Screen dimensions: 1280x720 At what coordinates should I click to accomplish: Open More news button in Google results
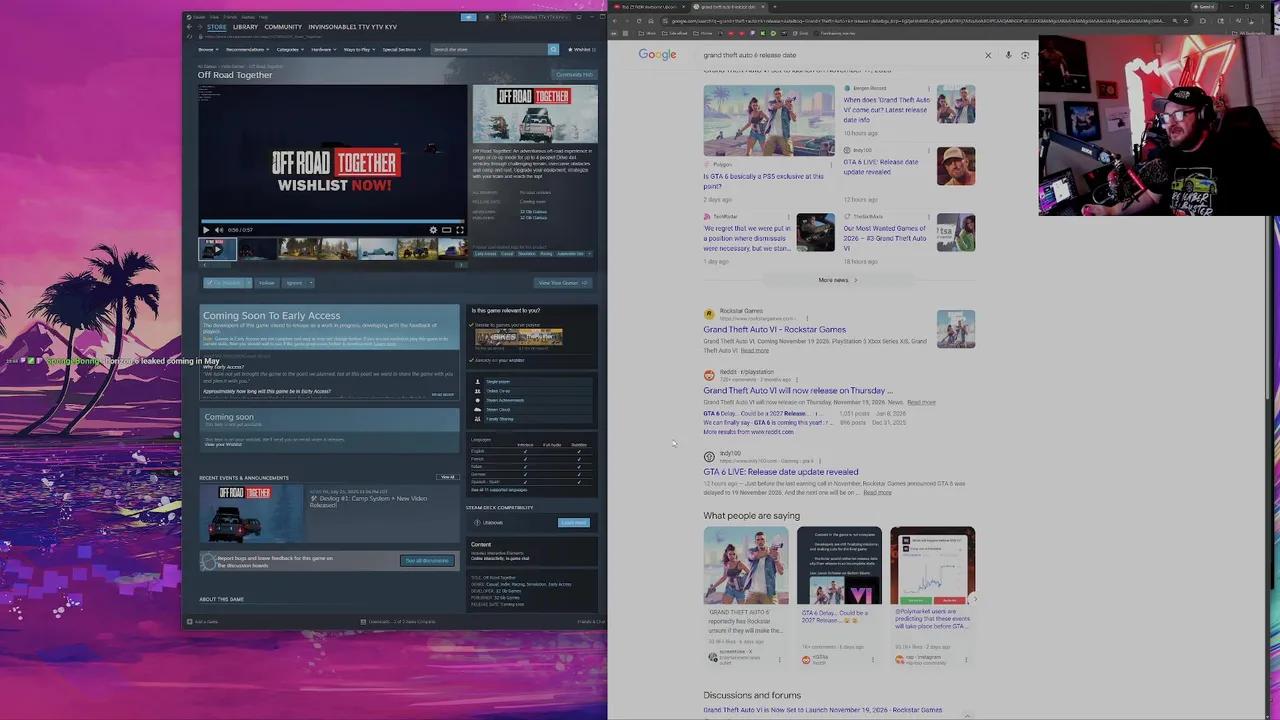838,280
